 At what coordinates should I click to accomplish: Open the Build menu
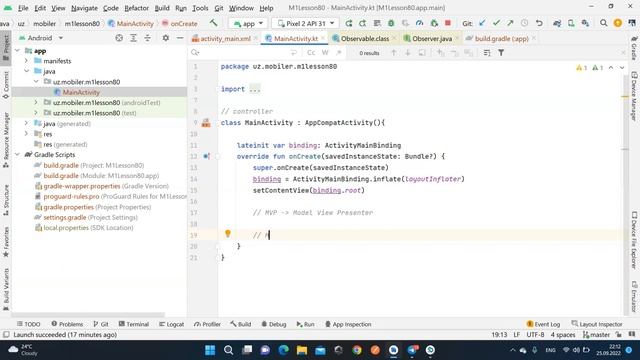pos(162,8)
